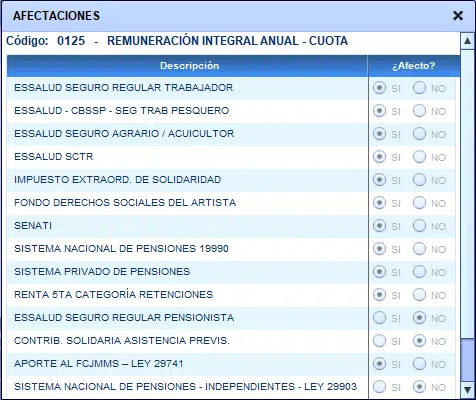Select SI for ESSALUD SCTR

pyautogui.click(x=379, y=157)
